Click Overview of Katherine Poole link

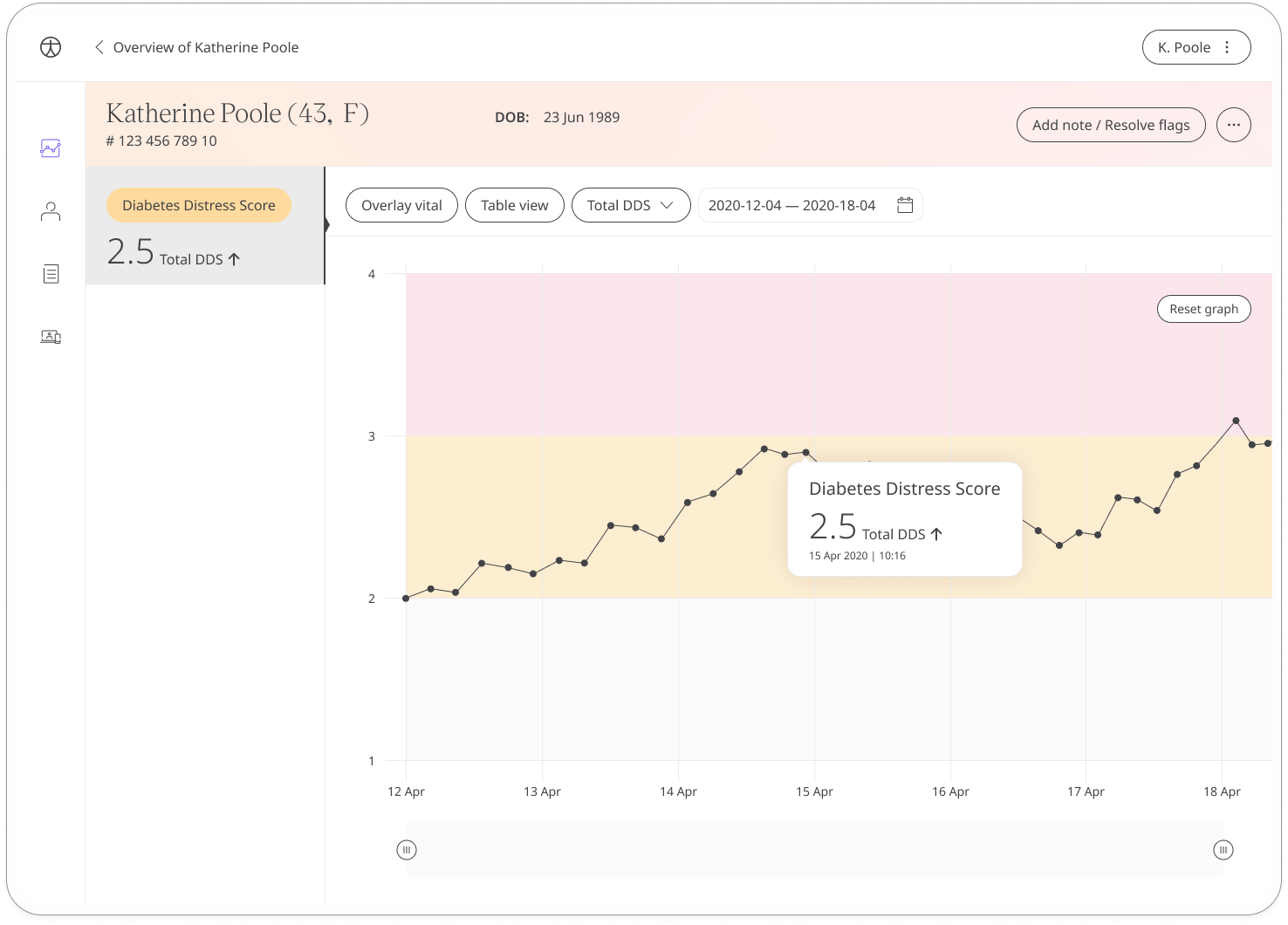coord(206,47)
